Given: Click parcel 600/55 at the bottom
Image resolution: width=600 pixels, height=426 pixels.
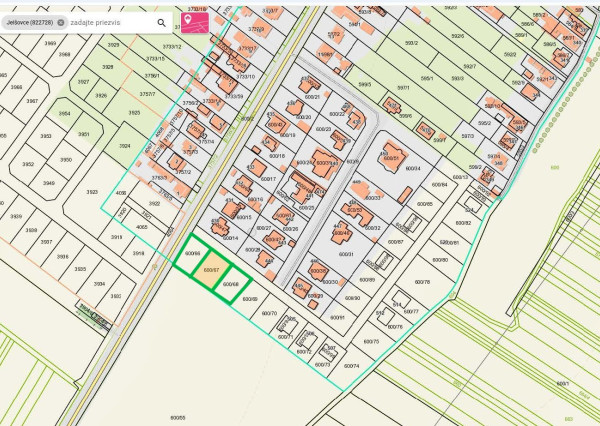Looking at the screenshot, I should 178,417.
